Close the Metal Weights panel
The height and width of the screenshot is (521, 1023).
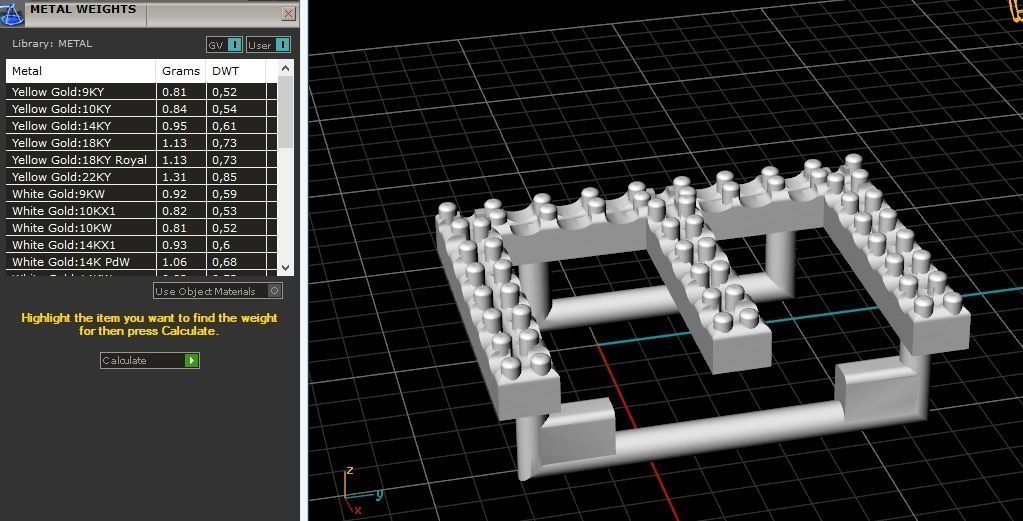pos(288,13)
